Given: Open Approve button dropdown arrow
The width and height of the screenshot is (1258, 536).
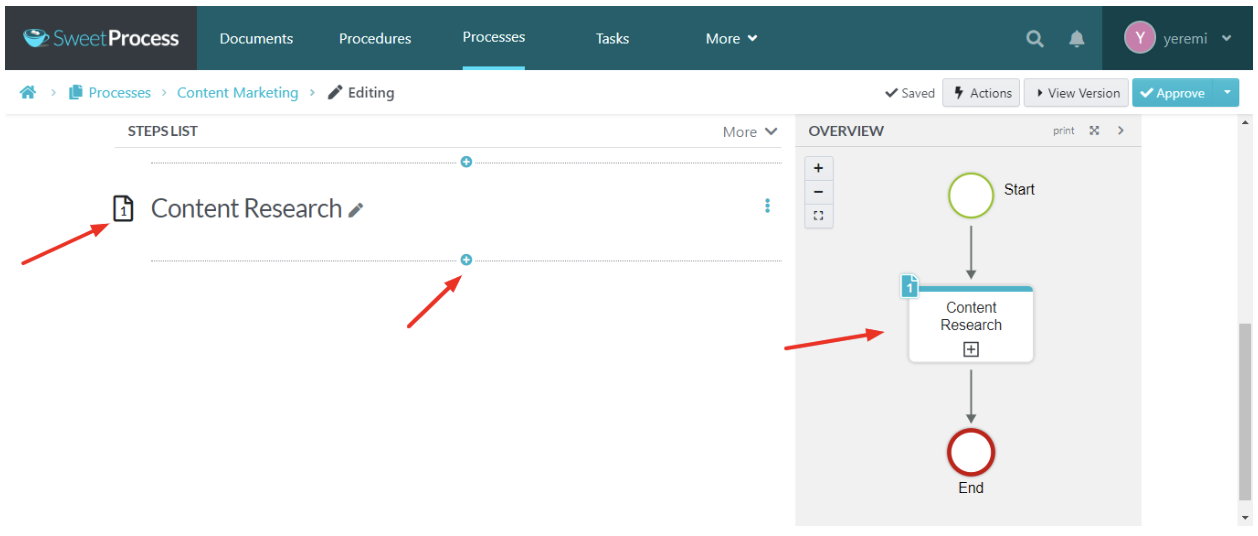Looking at the screenshot, I should [1227, 93].
